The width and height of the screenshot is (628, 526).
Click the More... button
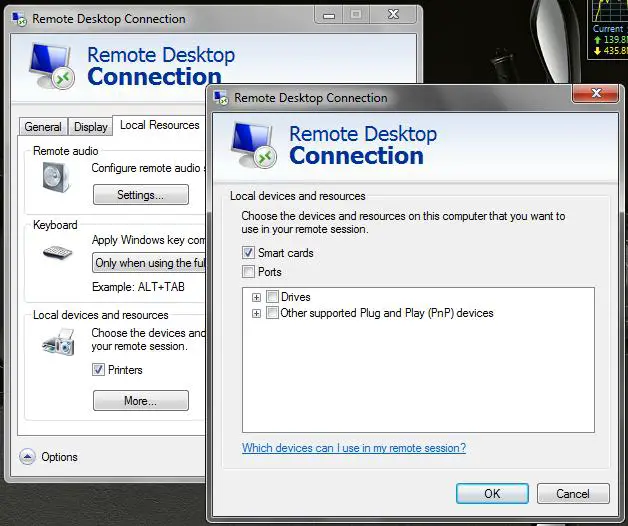141,401
